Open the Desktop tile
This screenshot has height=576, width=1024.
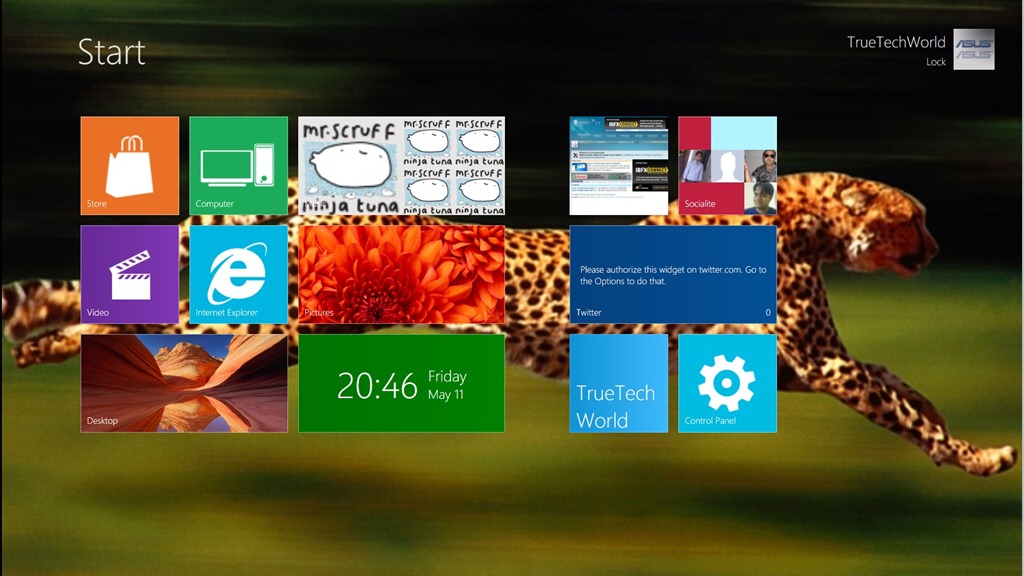[184, 383]
